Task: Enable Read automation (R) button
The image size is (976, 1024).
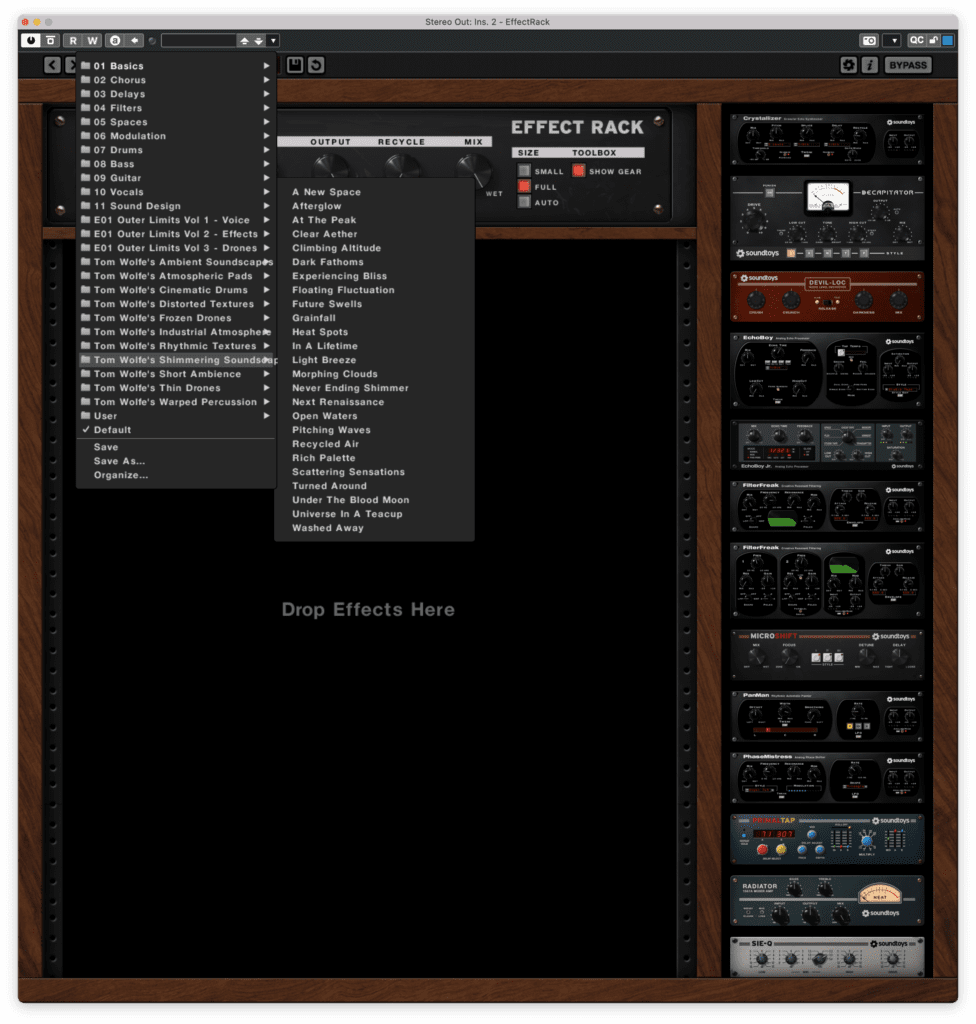Action: [73, 40]
